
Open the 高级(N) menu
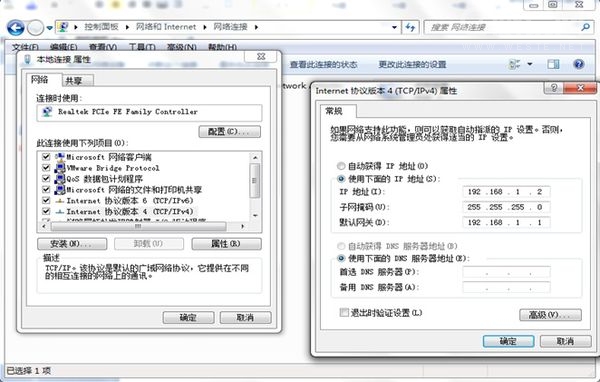181,47
